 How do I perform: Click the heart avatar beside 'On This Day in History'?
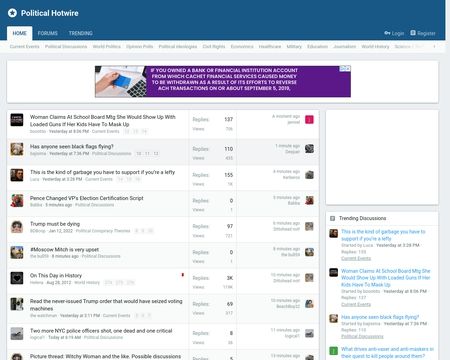(x=17, y=278)
